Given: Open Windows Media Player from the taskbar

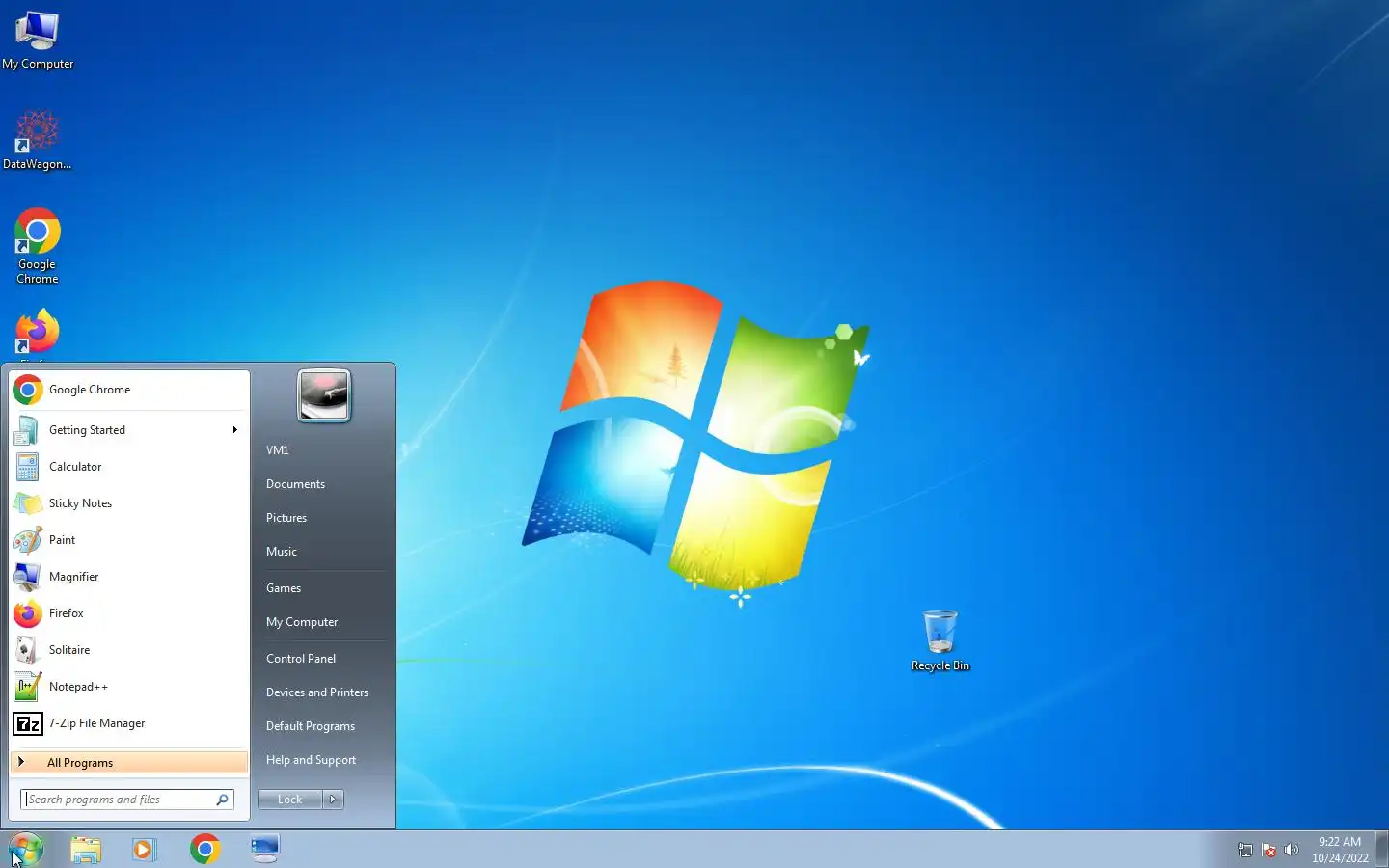Looking at the screenshot, I should 144,850.
